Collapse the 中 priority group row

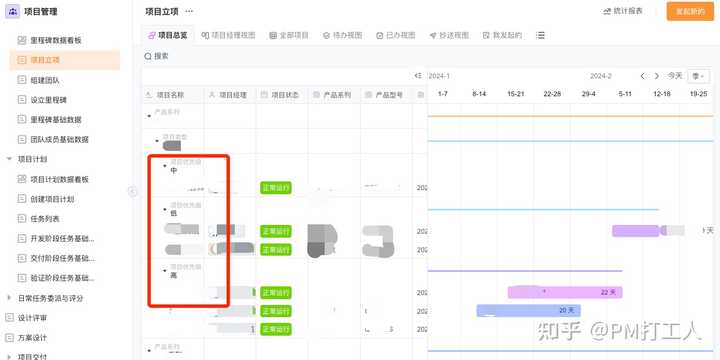click(x=165, y=166)
